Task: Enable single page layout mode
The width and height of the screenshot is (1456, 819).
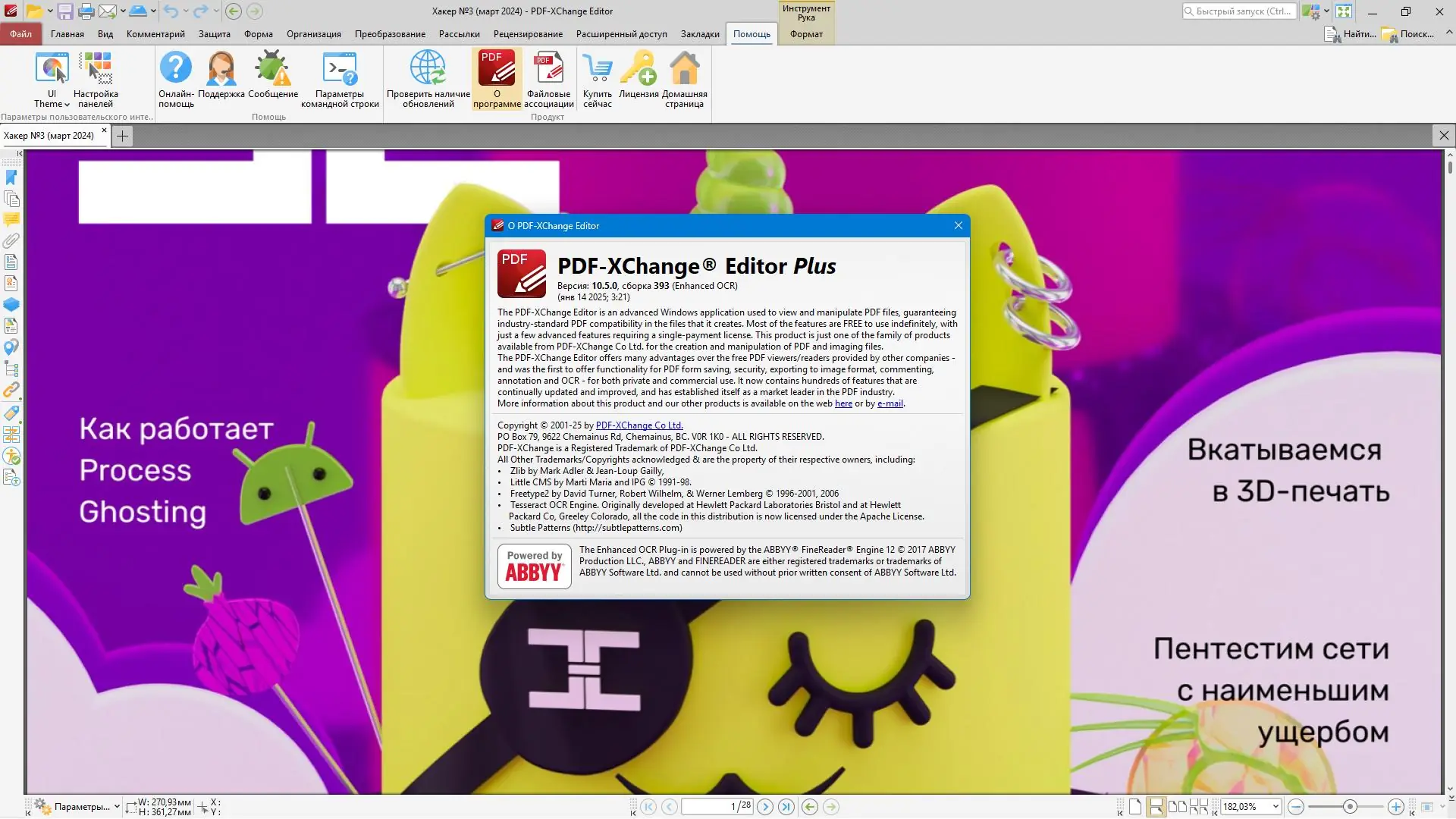Action: [1134, 807]
